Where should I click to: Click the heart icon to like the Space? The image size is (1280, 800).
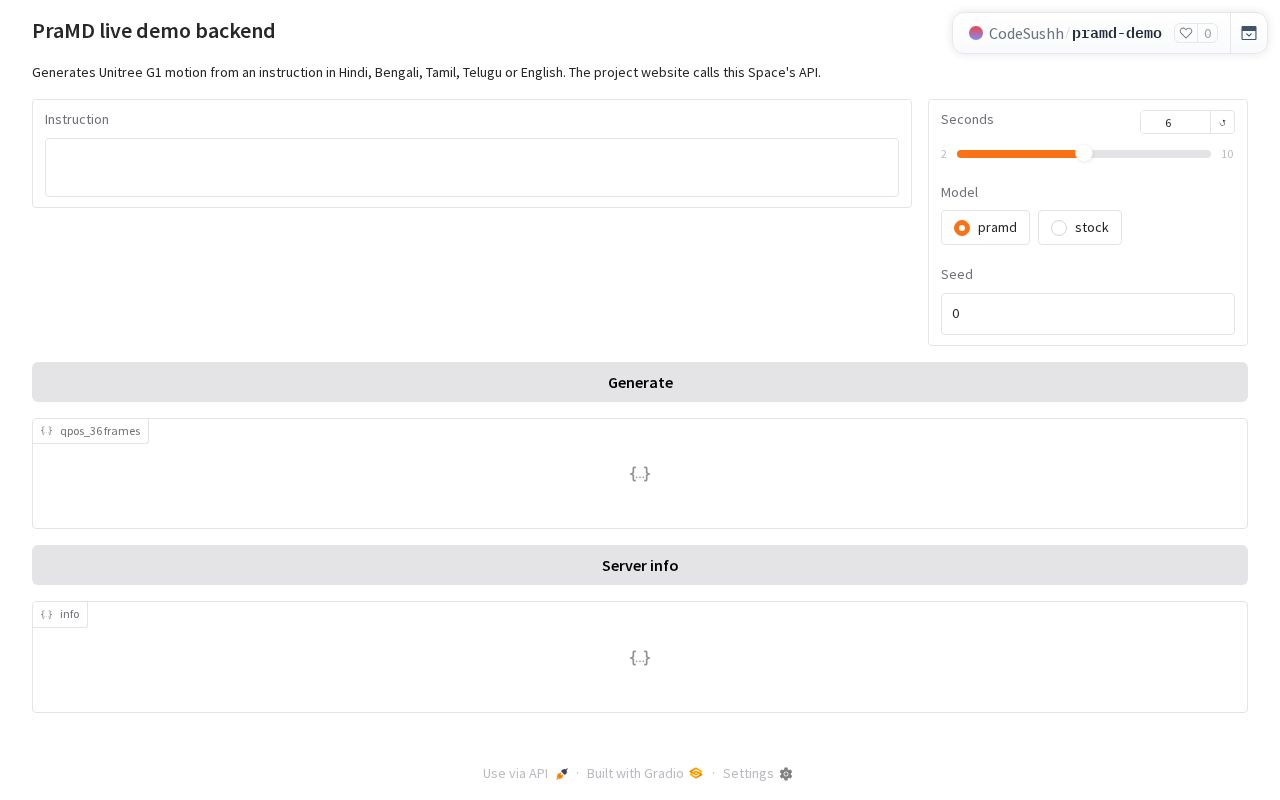[x=1186, y=33]
